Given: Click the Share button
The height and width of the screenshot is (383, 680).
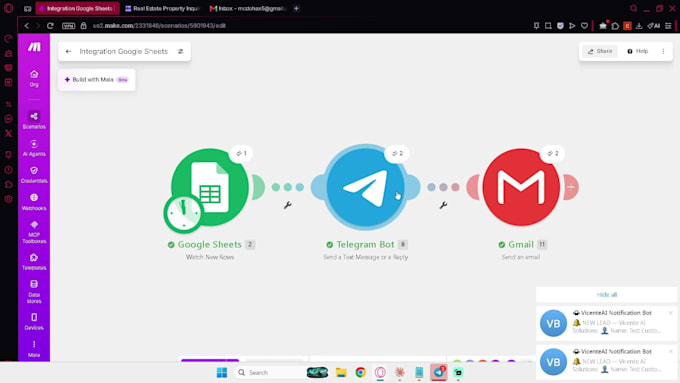Looking at the screenshot, I should (600, 51).
